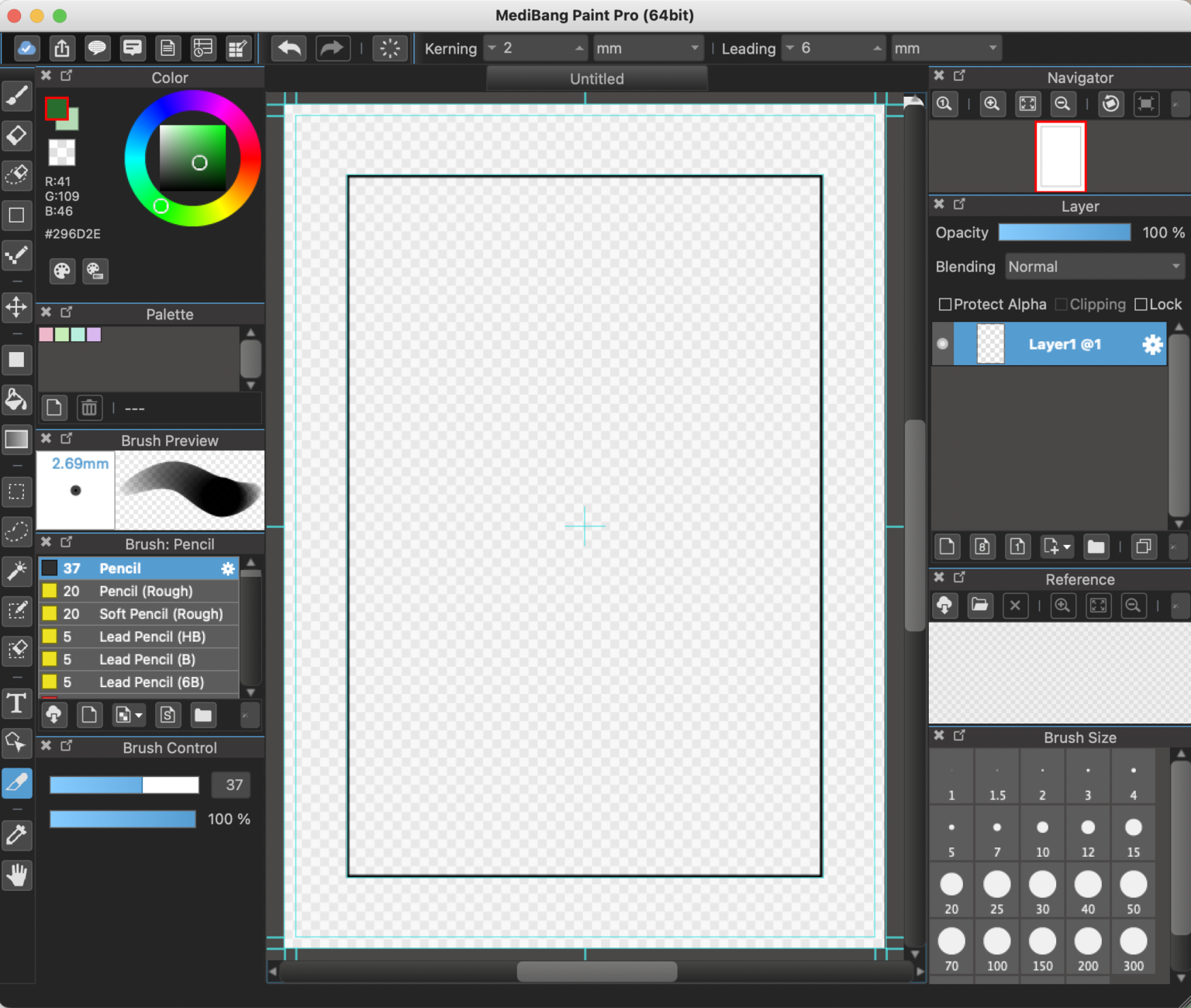Open the Blending mode dropdown
The height and width of the screenshot is (1008, 1191).
point(1094,266)
